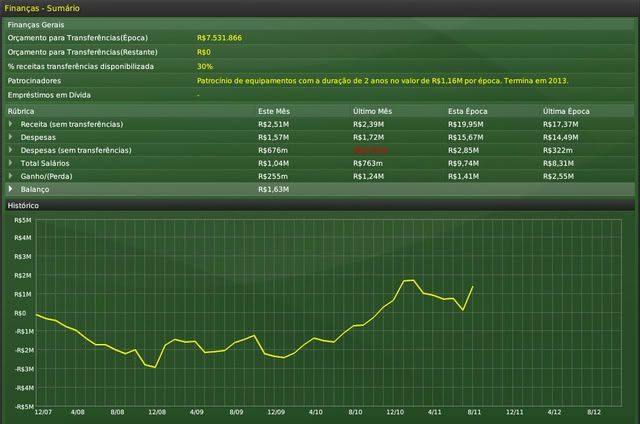Expand the Balanço row arrow
Image resolution: width=640 pixels, height=424 pixels.
coord(11,189)
